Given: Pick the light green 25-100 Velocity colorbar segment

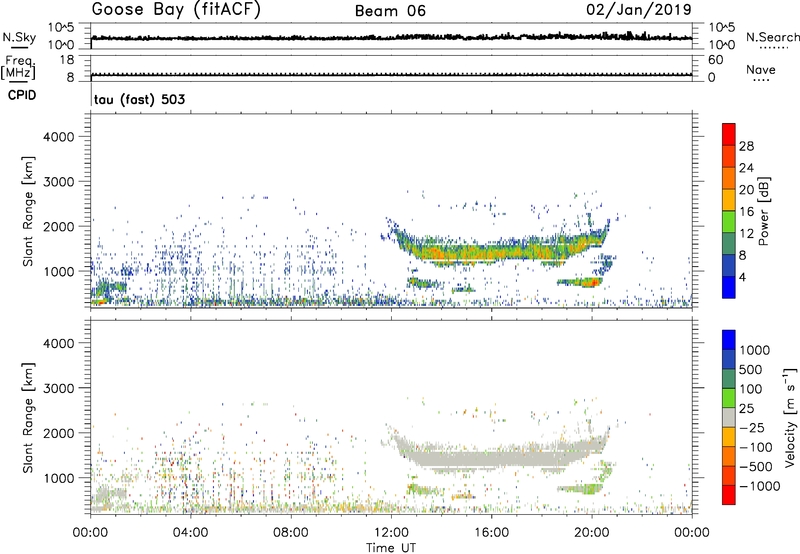Looking at the screenshot, I should [729, 398].
